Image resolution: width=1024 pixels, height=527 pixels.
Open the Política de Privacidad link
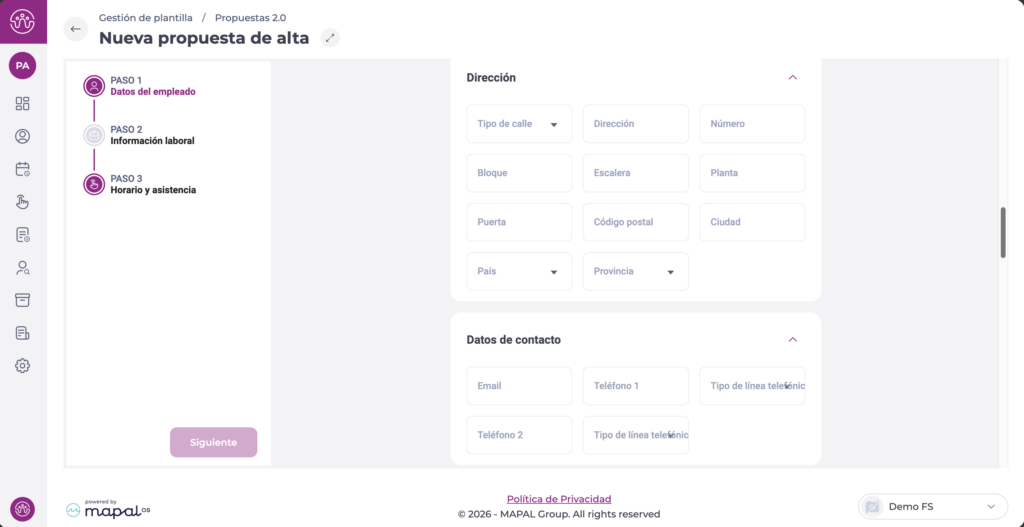click(x=558, y=499)
